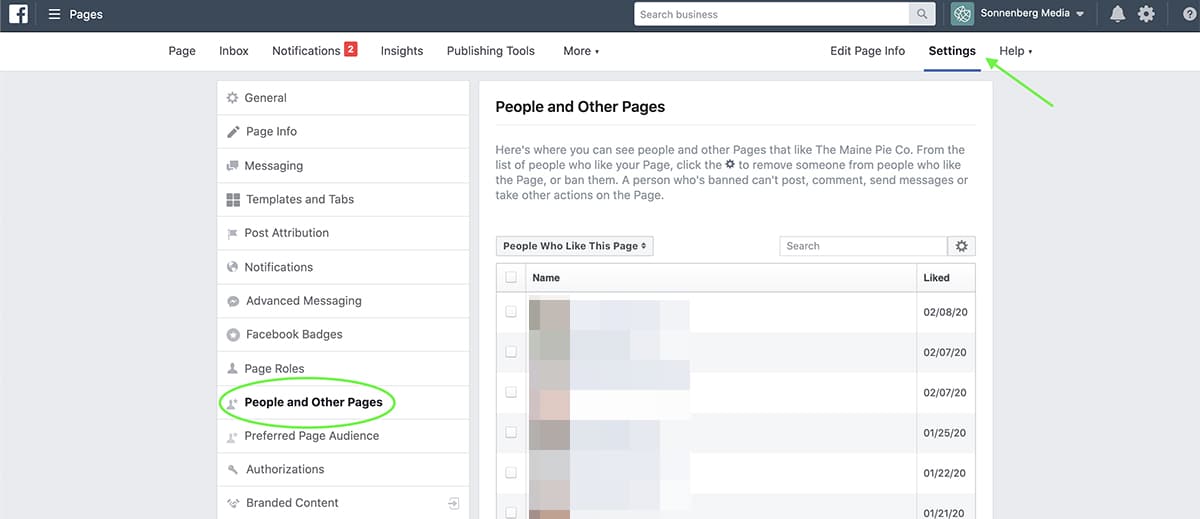The width and height of the screenshot is (1200, 519).
Task: Click the 02/08/20 liked date cell
Action: [945, 312]
